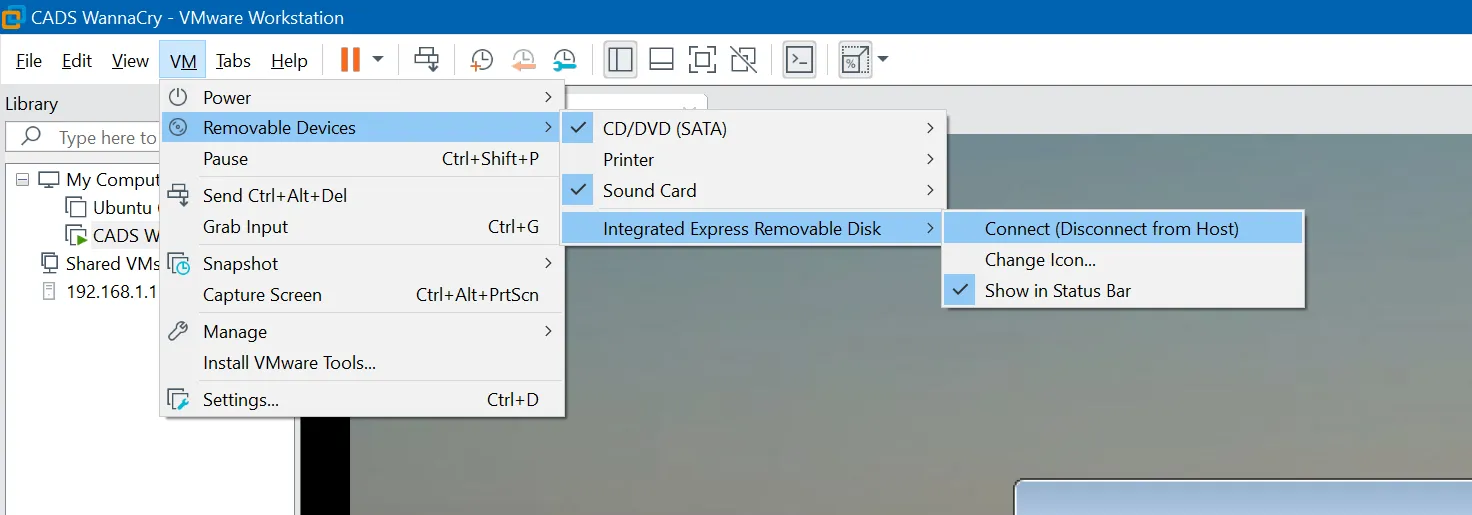Image resolution: width=1472 pixels, height=515 pixels.
Task: Open the snapshot manager toolbar icon
Action: pos(564,60)
